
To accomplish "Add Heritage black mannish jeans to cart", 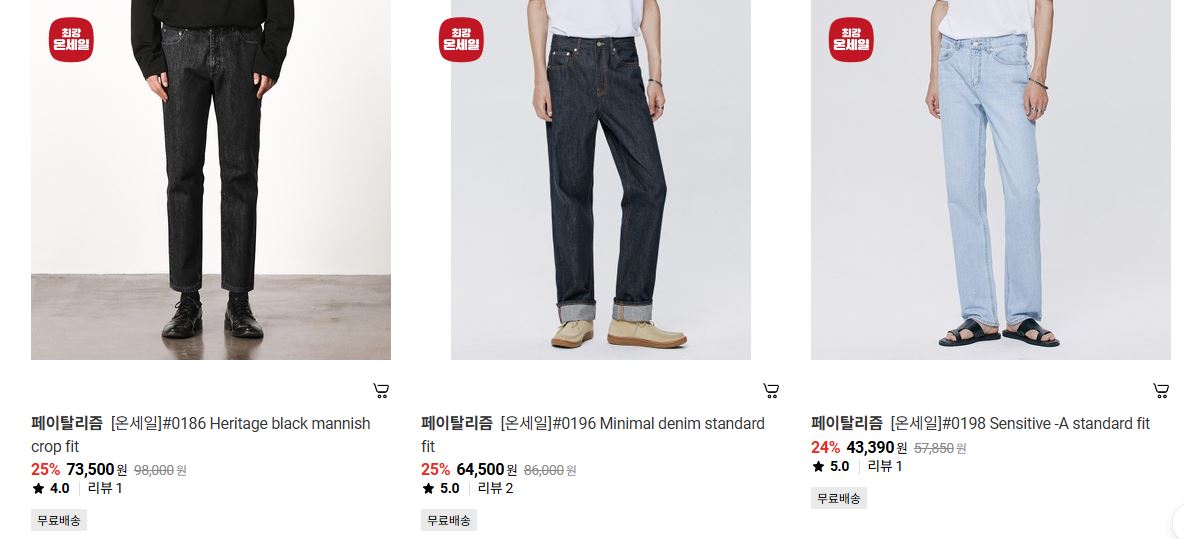I will [x=381, y=391].
